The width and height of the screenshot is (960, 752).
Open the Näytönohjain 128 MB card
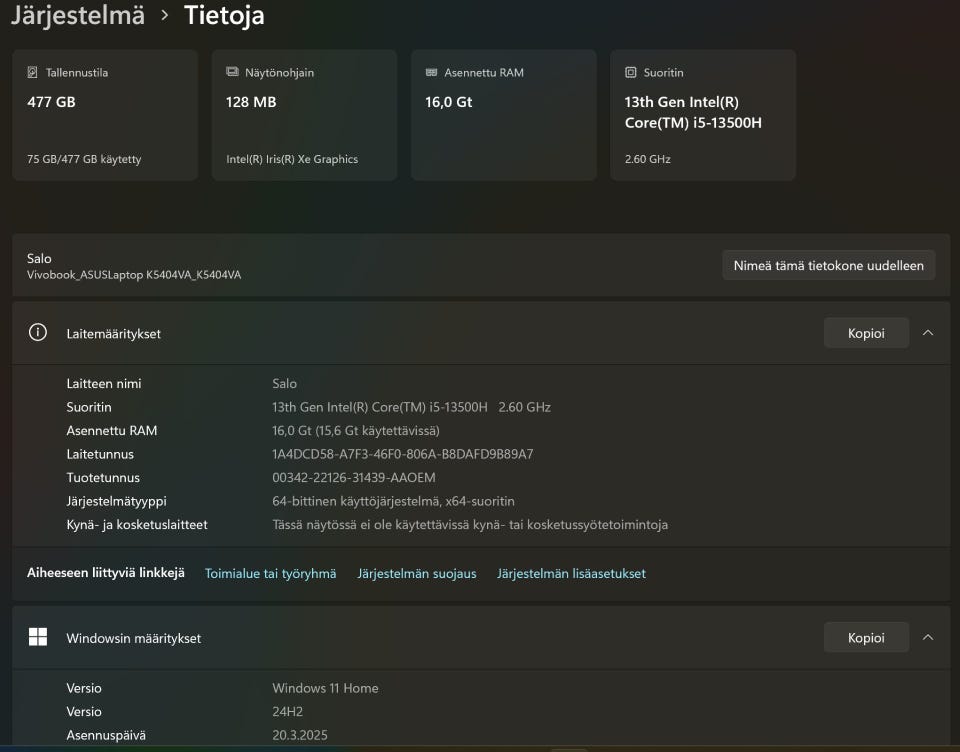click(304, 115)
